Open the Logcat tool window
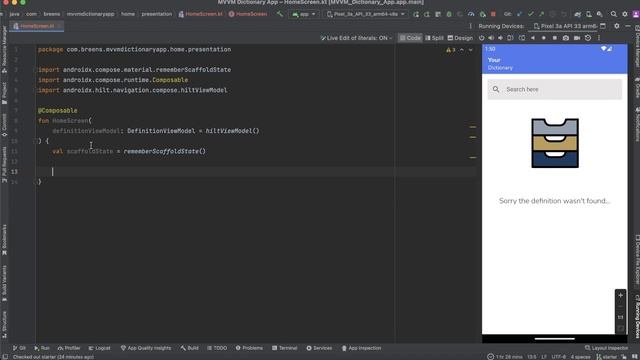Viewport: 640px width, 360px height. point(99,348)
